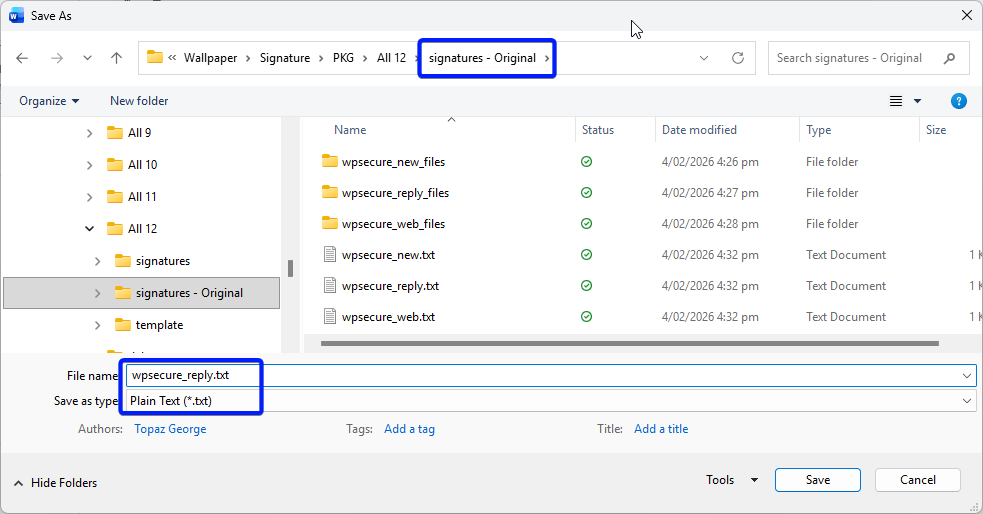Collapse the All 12 folder tree node
This screenshot has width=983, height=514.
90,229
